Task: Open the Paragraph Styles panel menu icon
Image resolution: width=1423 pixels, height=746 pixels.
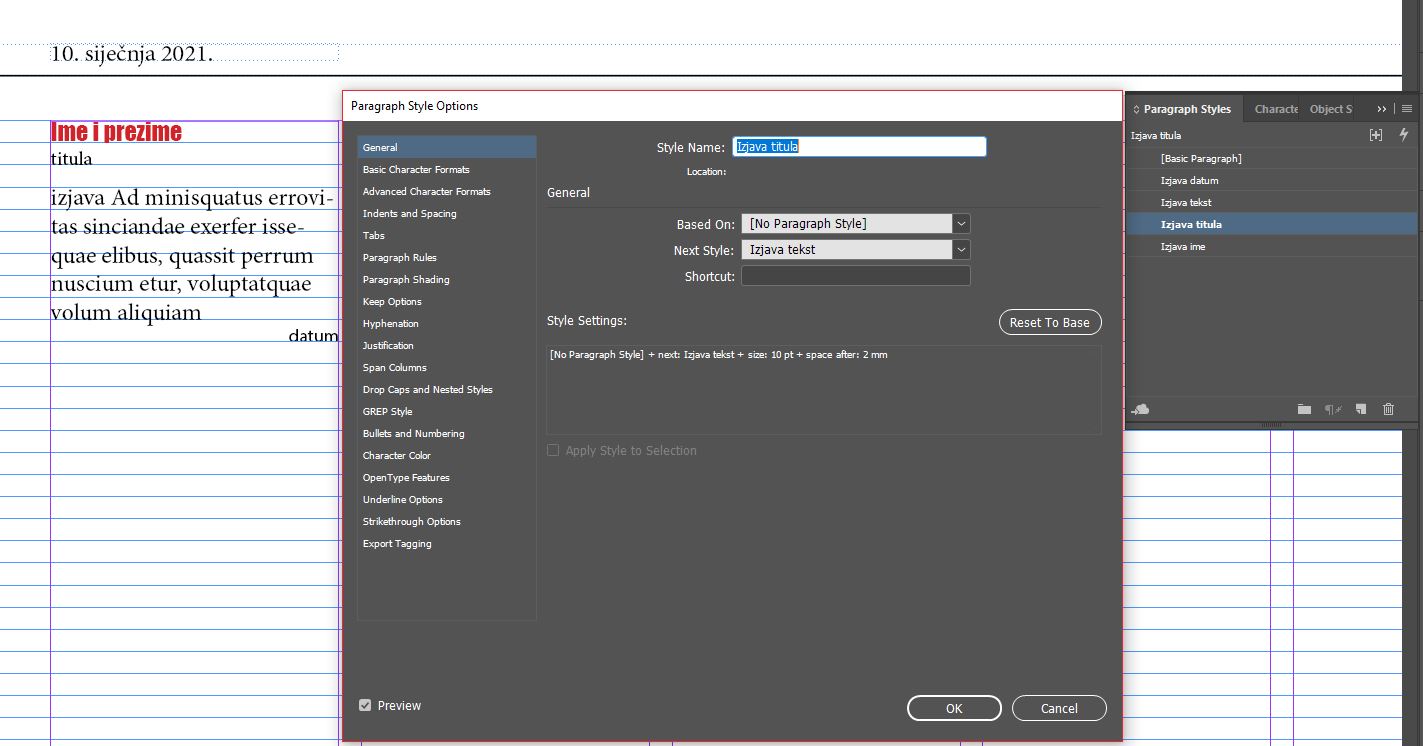Action: click(1407, 109)
